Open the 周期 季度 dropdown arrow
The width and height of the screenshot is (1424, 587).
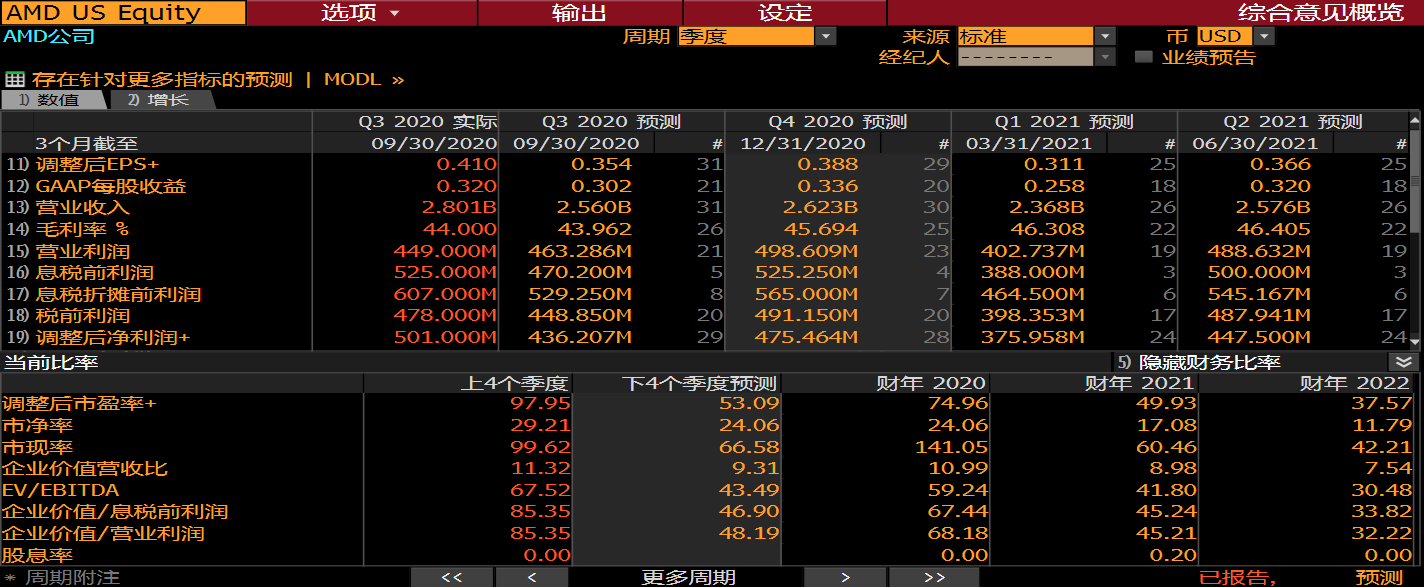(x=826, y=36)
